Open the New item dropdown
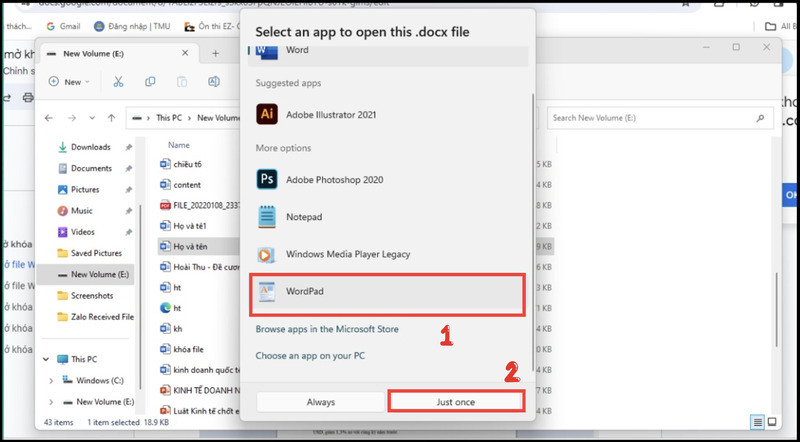 point(71,82)
